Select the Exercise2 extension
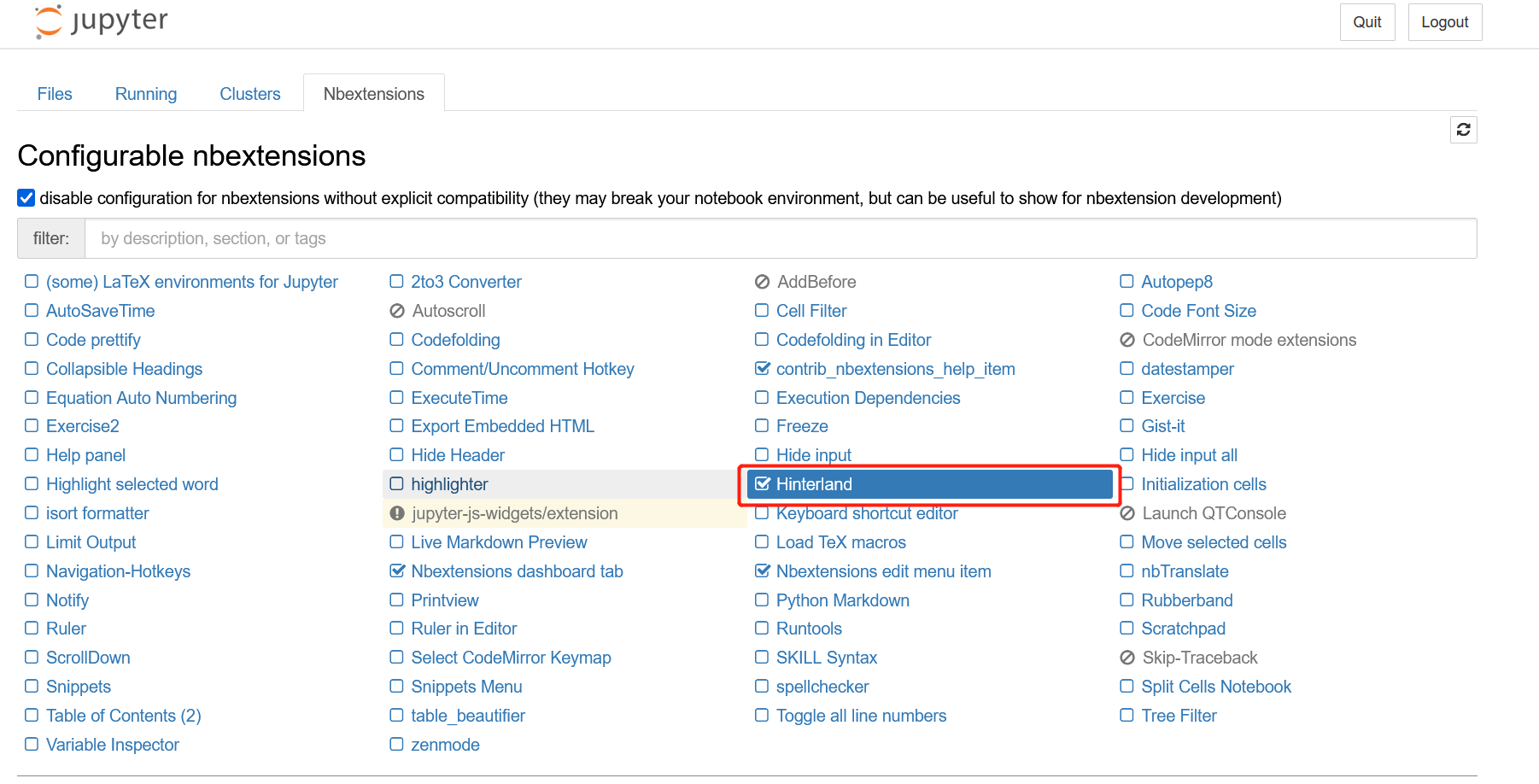Screen dimensions: 1539x784 pyautogui.click(x=83, y=426)
